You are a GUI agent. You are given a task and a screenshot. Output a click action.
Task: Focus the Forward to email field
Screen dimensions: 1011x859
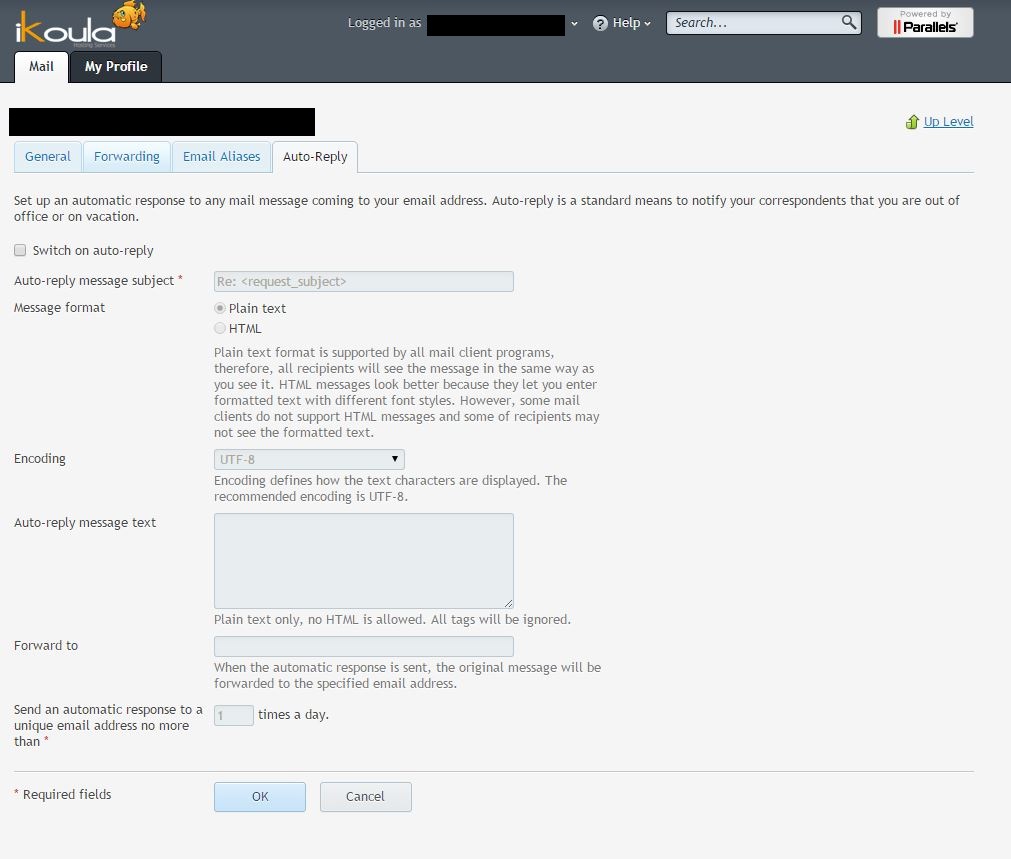364,646
